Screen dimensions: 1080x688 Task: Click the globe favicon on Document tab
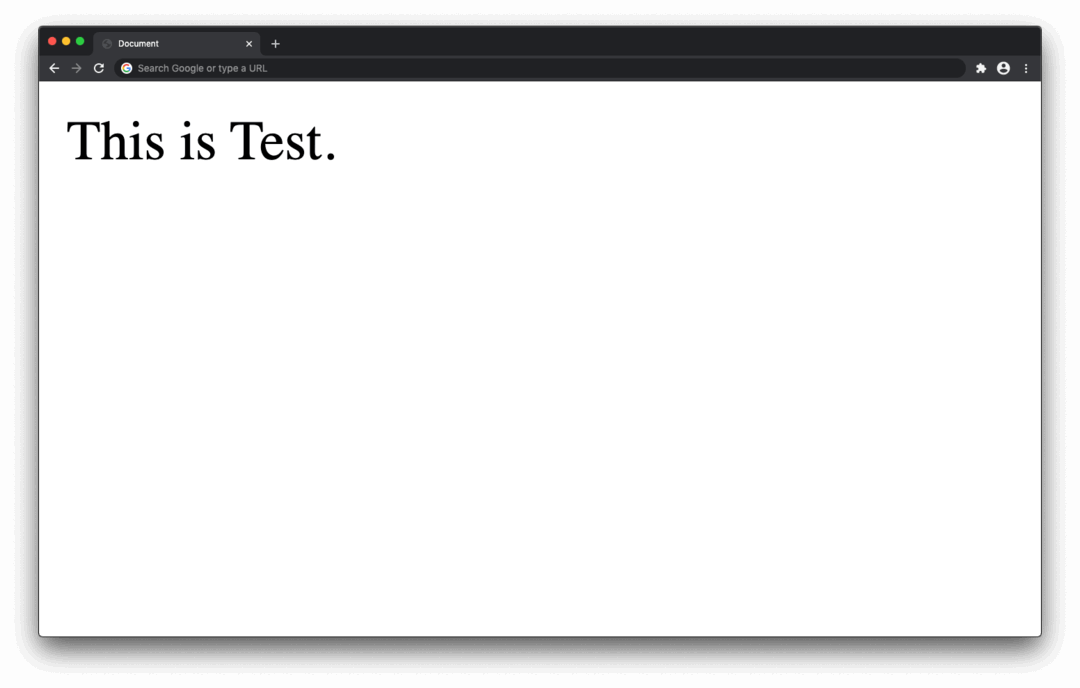pos(107,43)
